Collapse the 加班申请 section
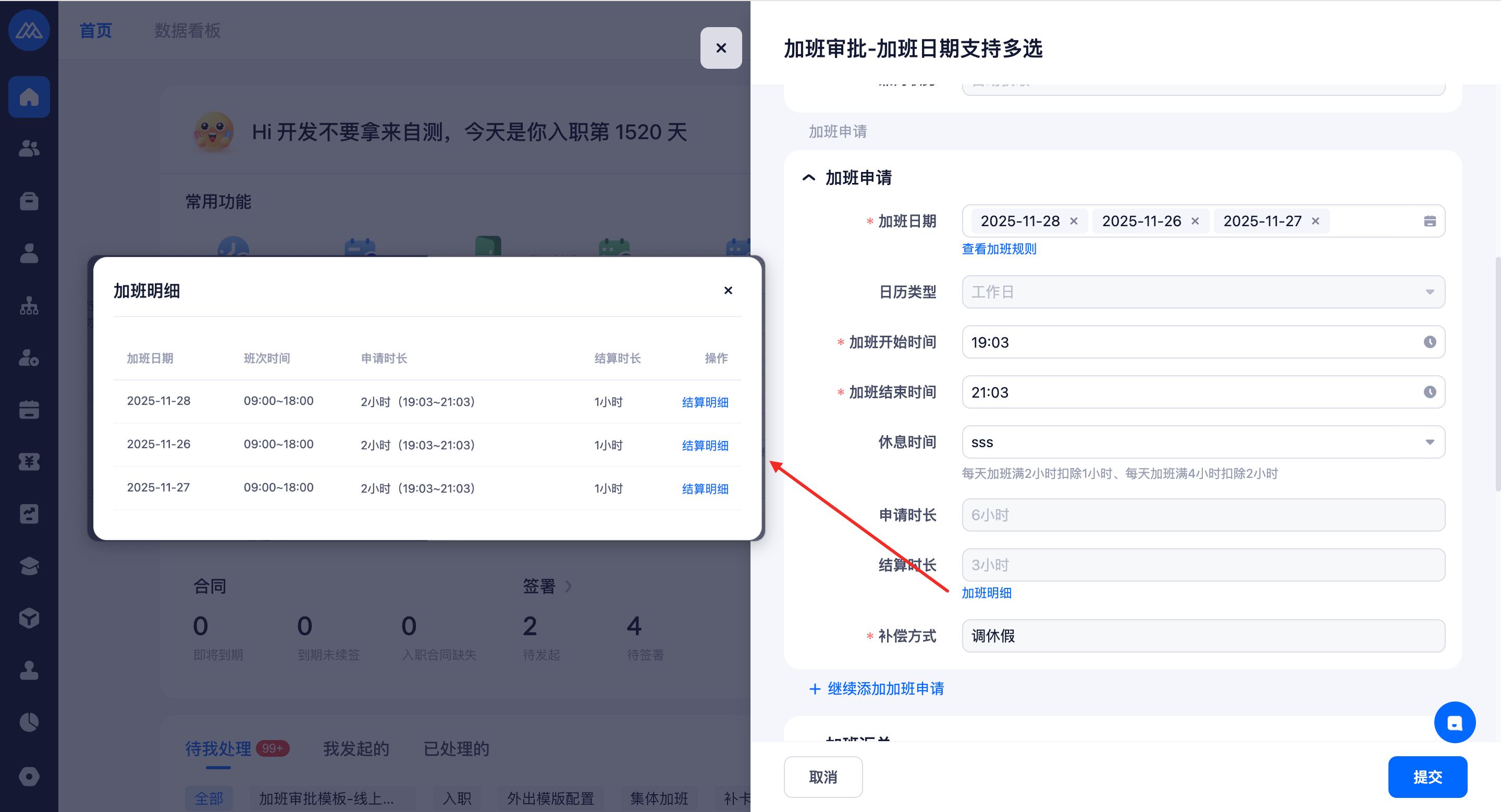Screen dimensions: 1501x812 (x=808, y=178)
